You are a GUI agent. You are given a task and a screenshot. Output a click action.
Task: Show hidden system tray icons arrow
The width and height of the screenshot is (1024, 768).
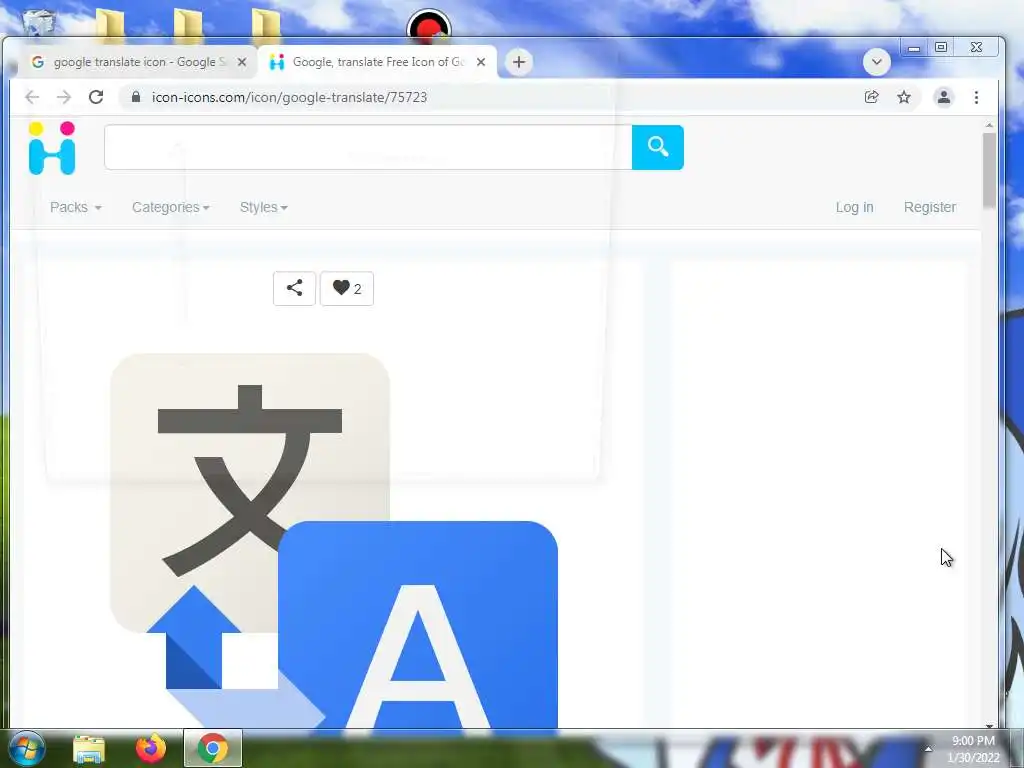point(927,749)
